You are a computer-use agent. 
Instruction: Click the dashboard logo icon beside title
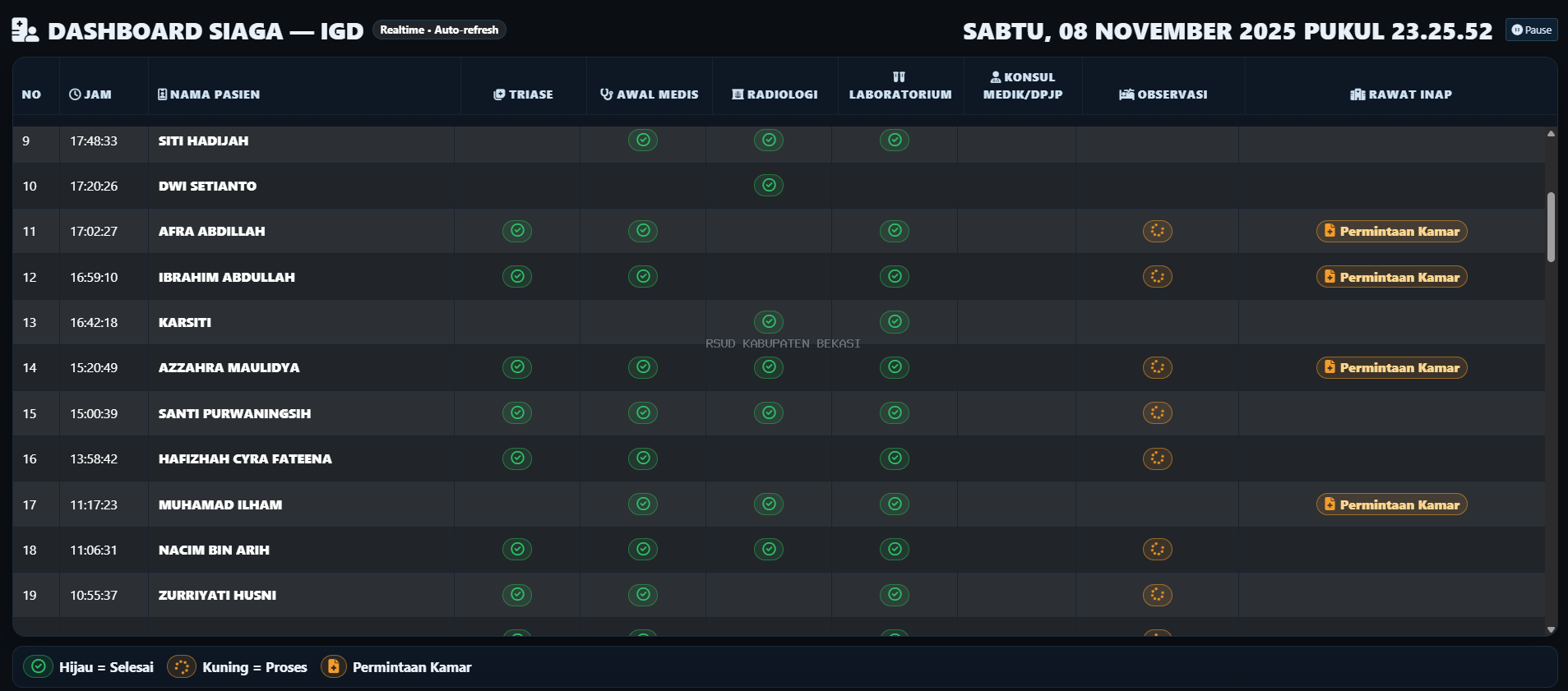tap(25, 30)
